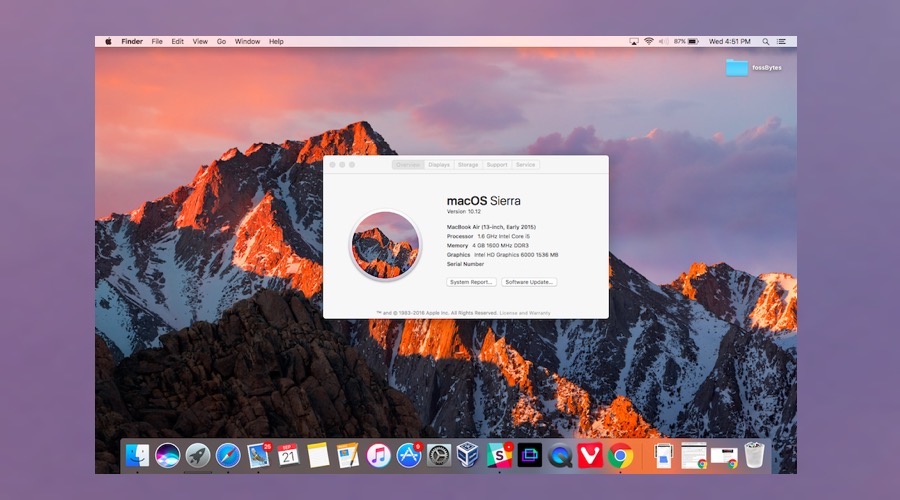Image resolution: width=900 pixels, height=500 pixels.
Task: Switch to the Displays tab
Action: (x=439, y=165)
